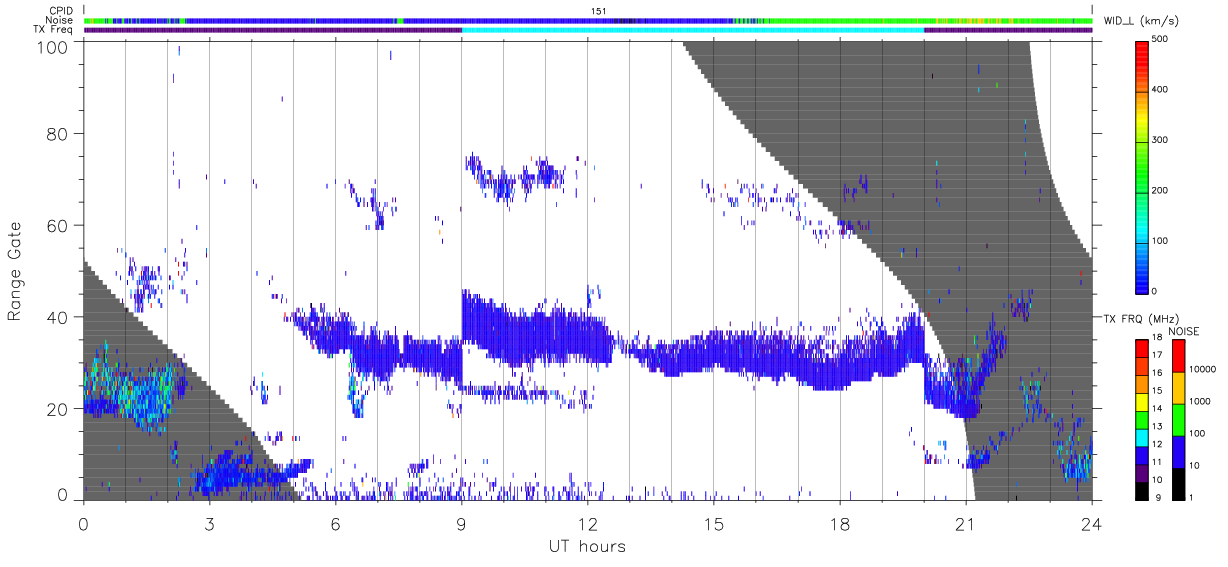The height and width of the screenshot is (567, 1228).
Task: Click the CPID label above the plot
Action: [x=62, y=10]
